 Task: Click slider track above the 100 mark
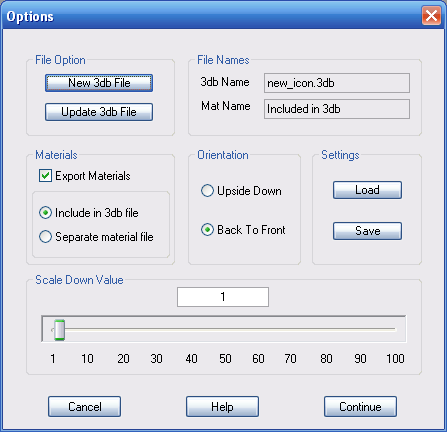(x=394, y=329)
